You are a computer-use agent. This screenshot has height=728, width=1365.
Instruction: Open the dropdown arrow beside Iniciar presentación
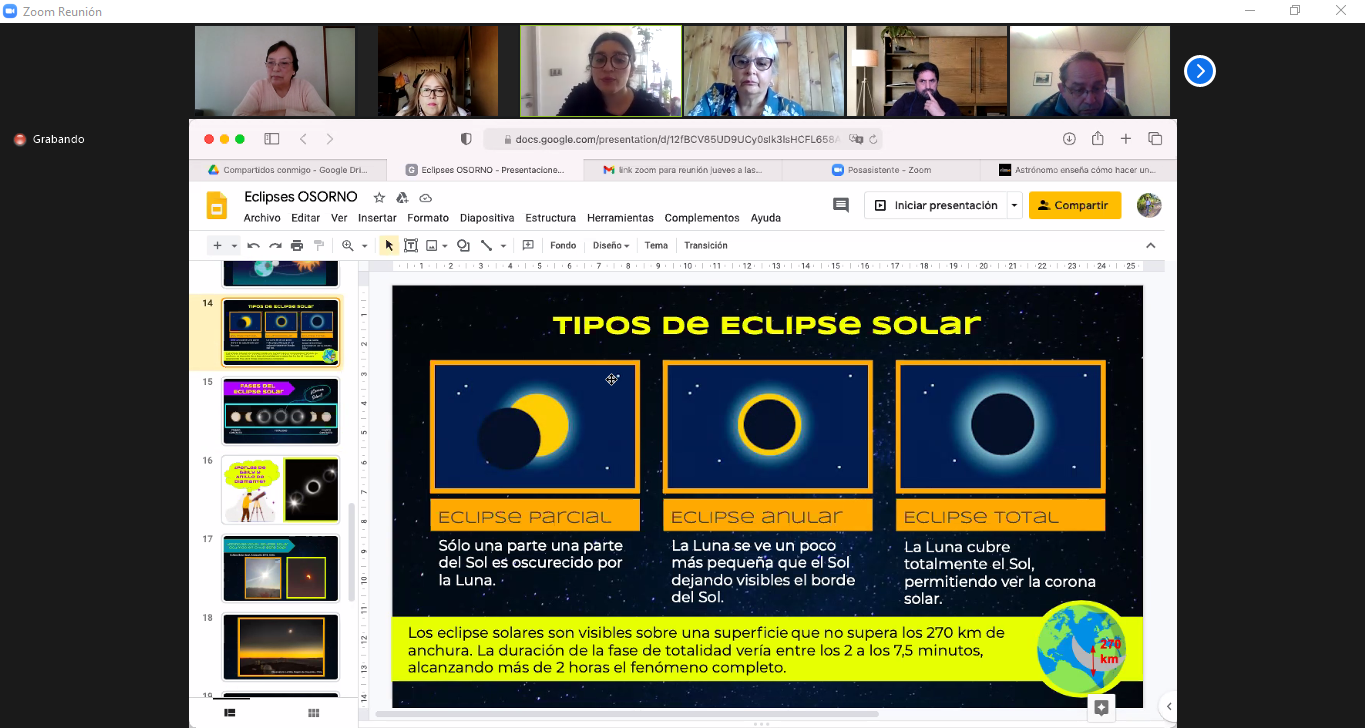(1014, 205)
